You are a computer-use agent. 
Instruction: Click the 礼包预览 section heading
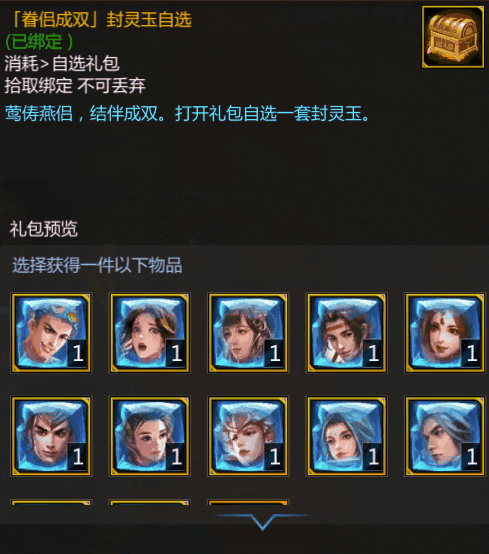point(43,229)
